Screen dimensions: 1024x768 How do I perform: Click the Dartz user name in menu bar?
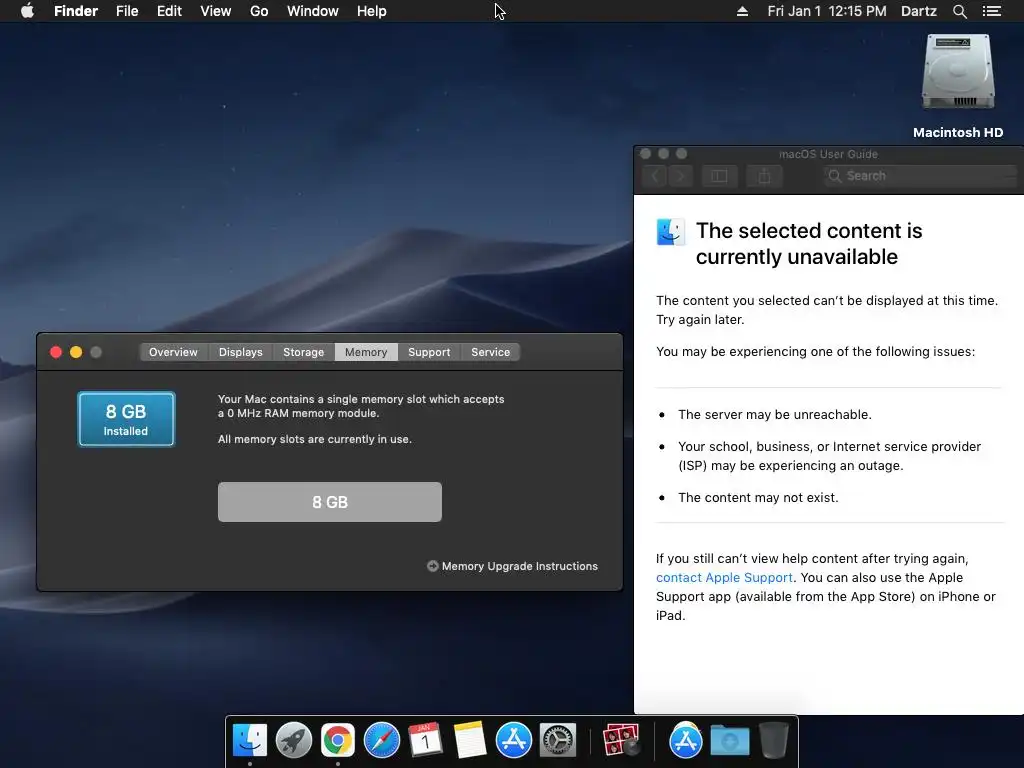click(x=918, y=11)
